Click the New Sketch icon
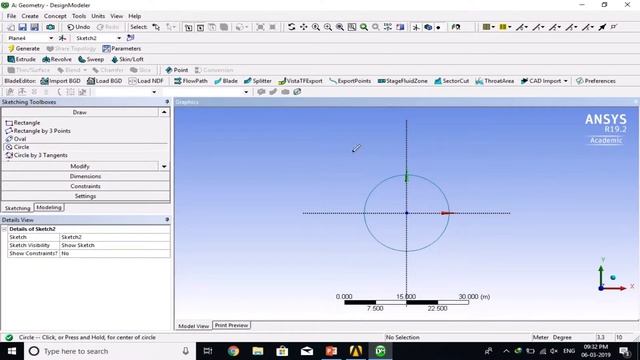 131,38
